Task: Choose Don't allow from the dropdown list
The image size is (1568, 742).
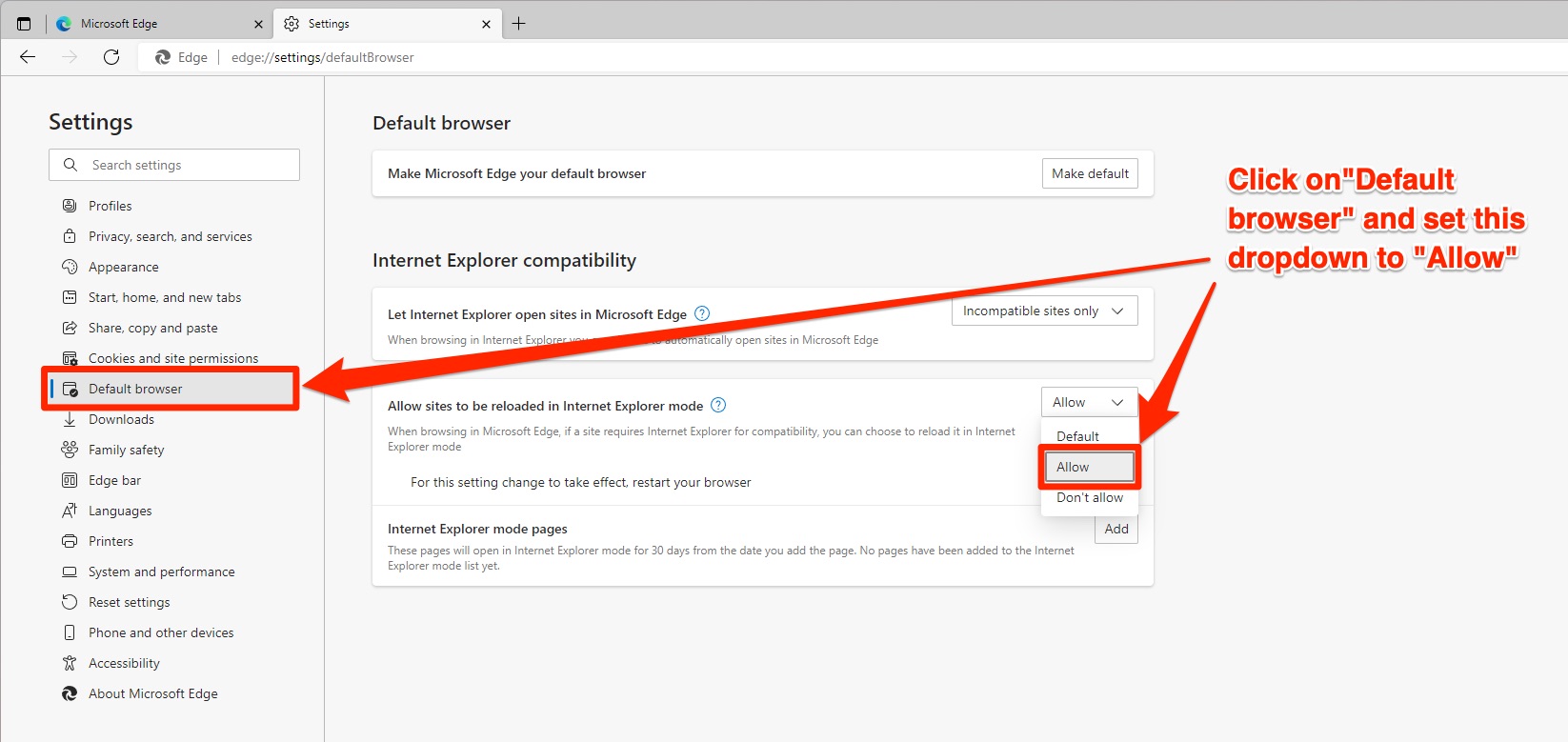Action: 1089,497
